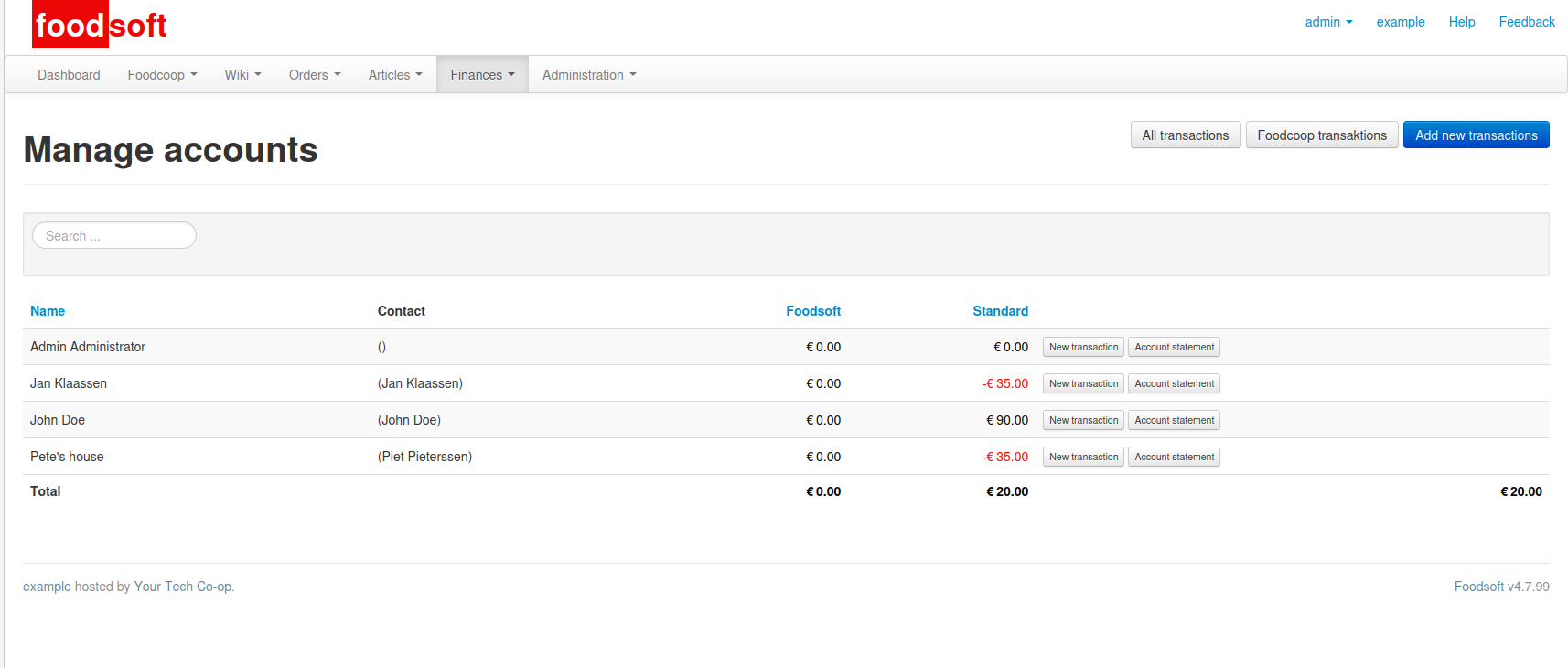Click the Add new transactions button
This screenshot has height=668, width=1568.
click(x=1476, y=135)
